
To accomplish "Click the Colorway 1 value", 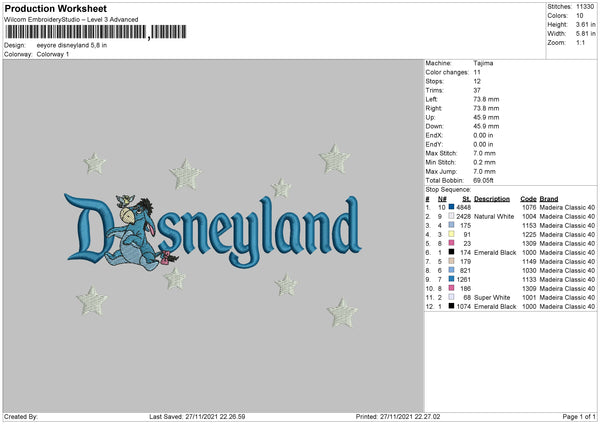I will click(x=53, y=54).
